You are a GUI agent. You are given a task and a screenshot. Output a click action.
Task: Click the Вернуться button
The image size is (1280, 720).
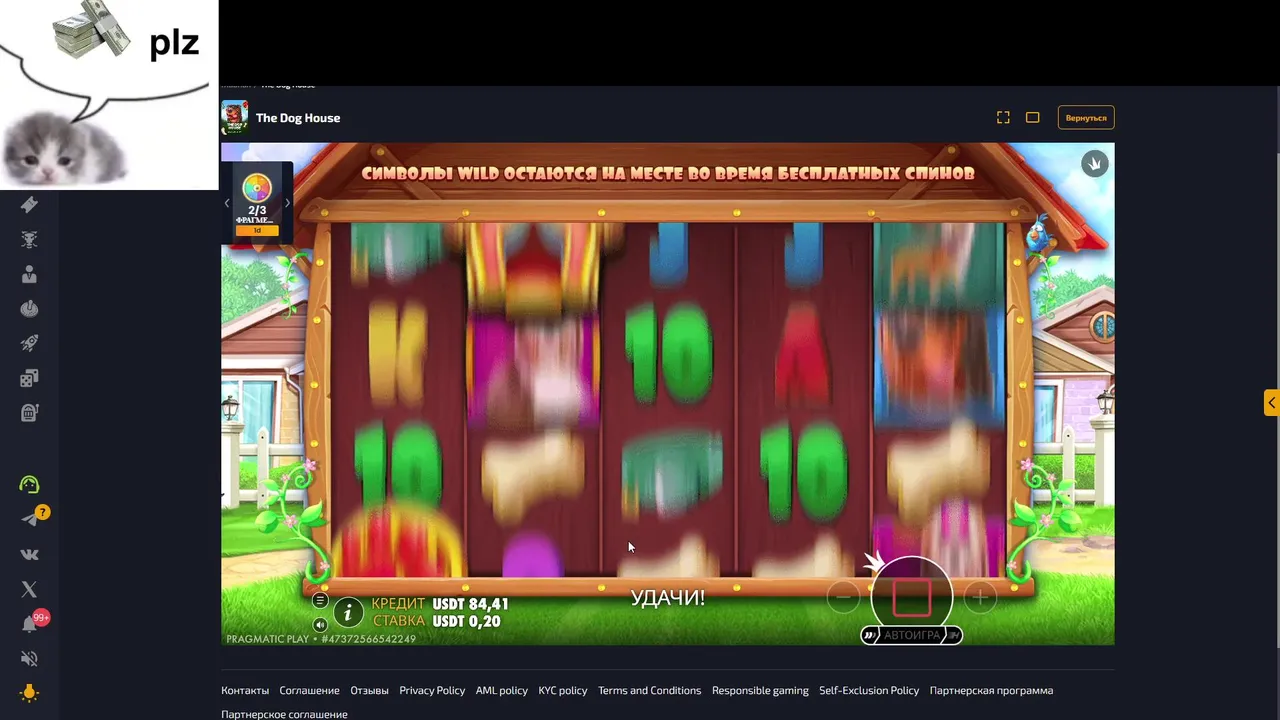point(1086,118)
